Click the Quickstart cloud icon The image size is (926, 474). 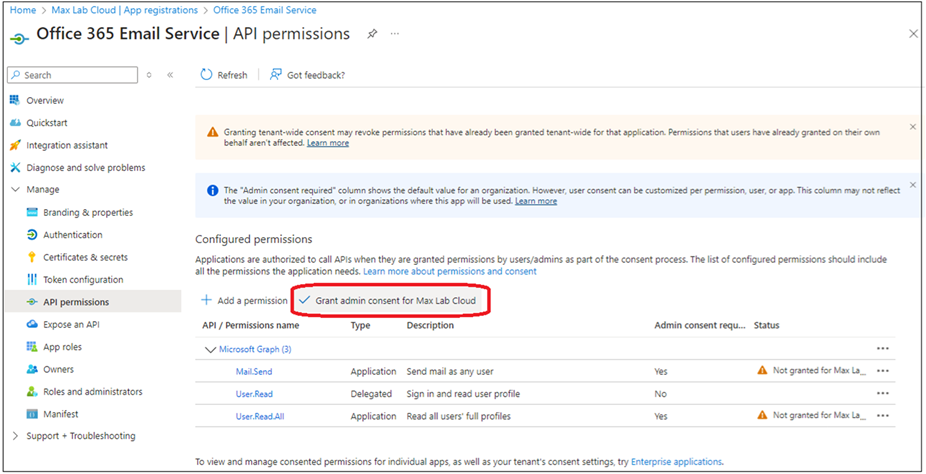point(15,123)
